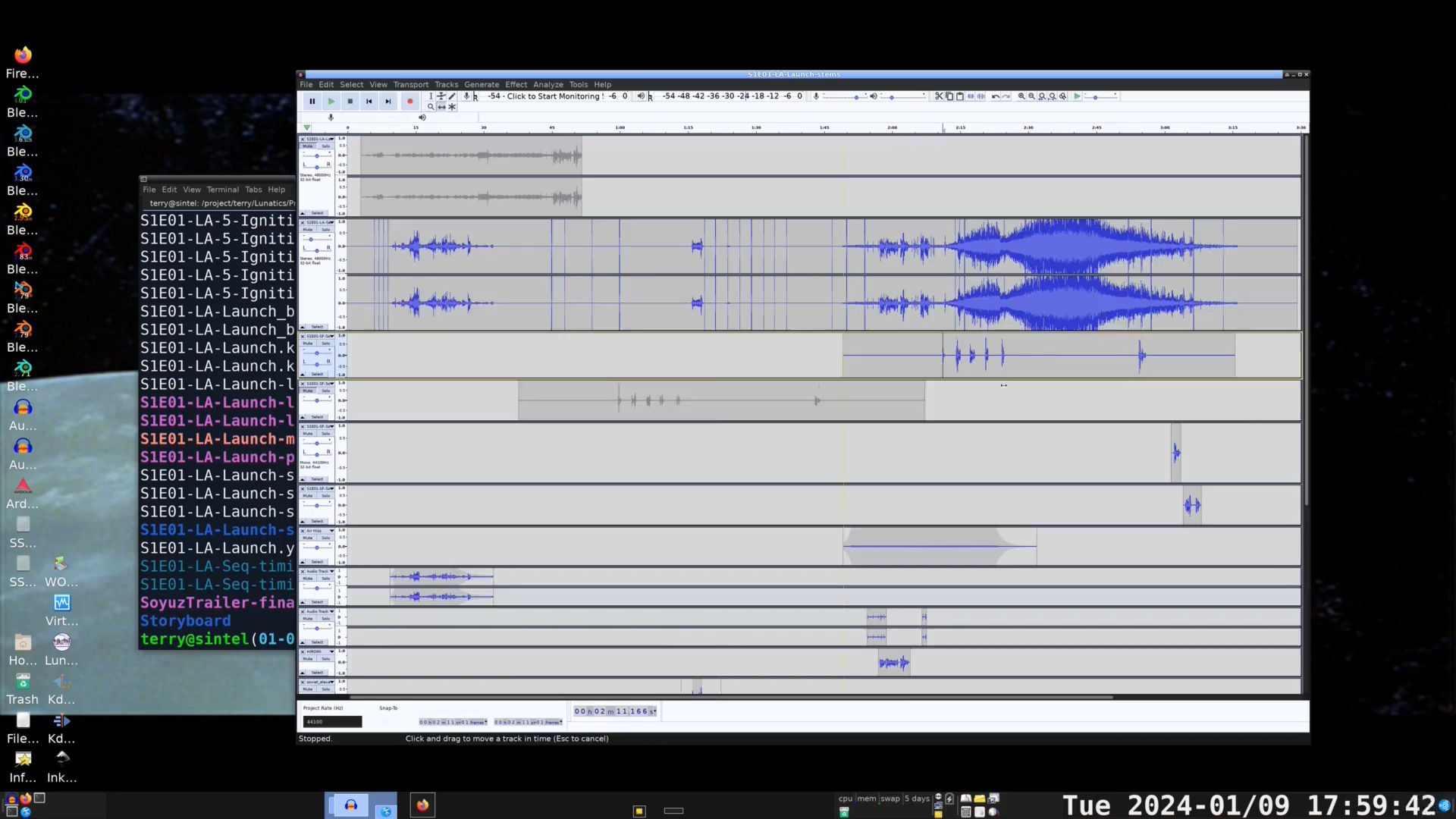Toggle Solo on the first track
Image resolution: width=1456 pixels, height=819 pixels.
[326, 146]
